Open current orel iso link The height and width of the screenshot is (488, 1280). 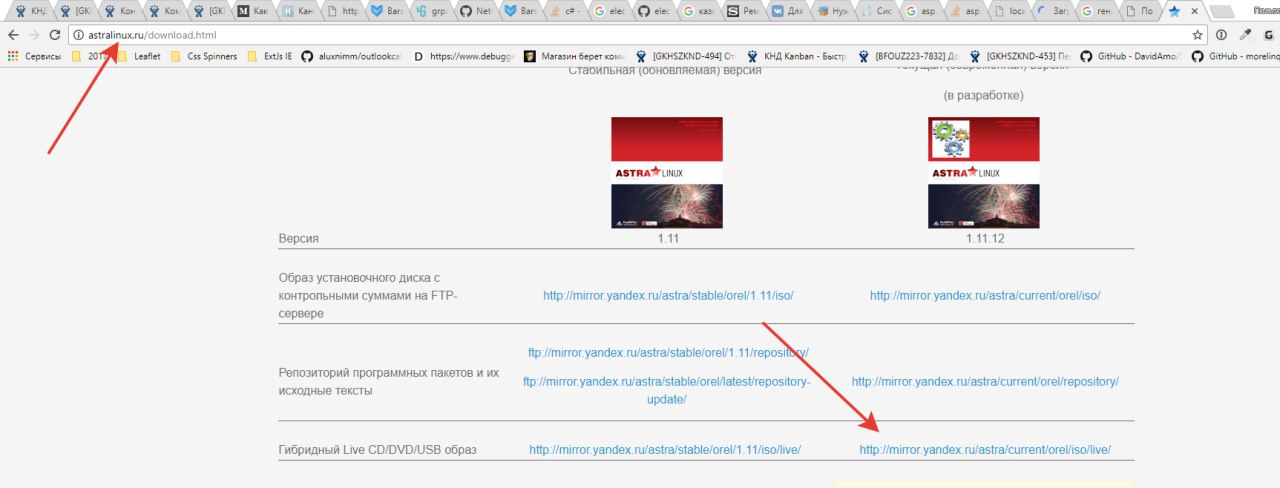point(985,295)
